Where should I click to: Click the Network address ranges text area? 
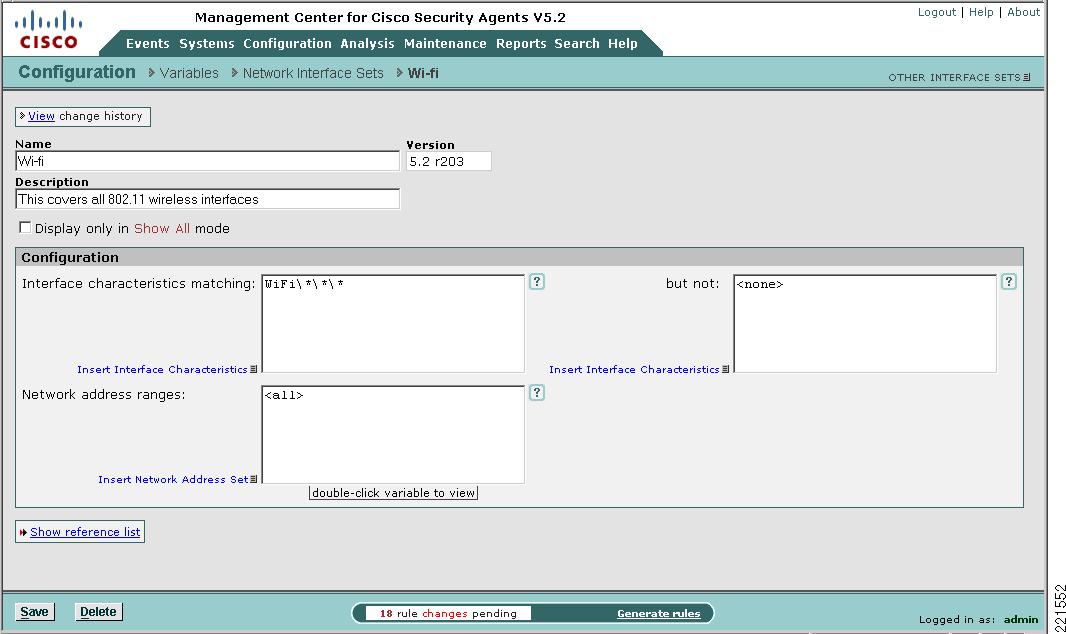393,434
